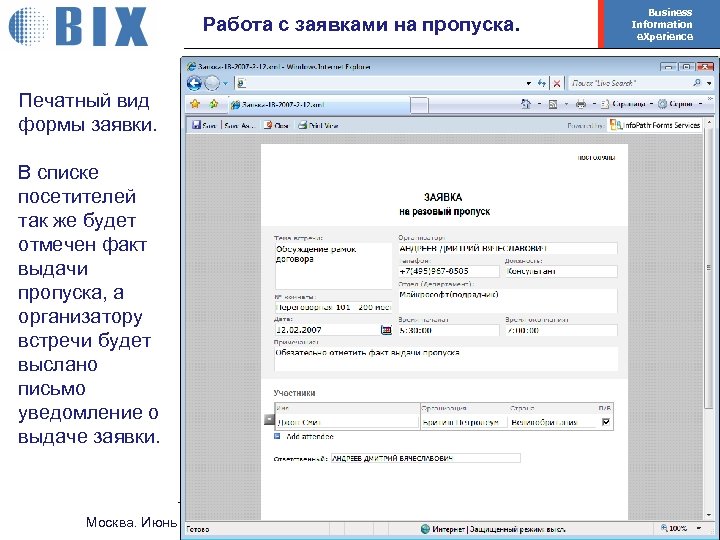Viewport: 720px width, 540px height.
Task: Click Save in the InfoPath toolbar
Action: click(204, 125)
